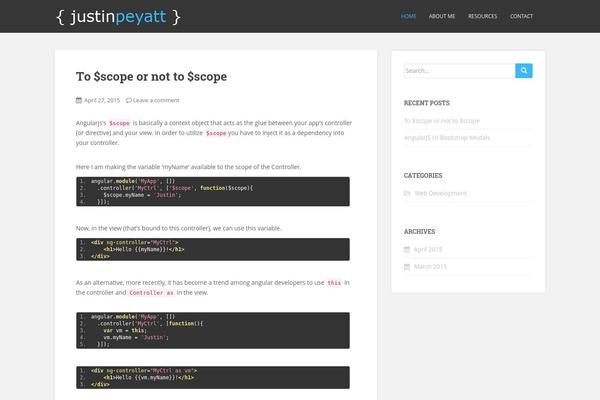Click calendar icon beside March 2015
The height and width of the screenshot is (400, 600).
tap(407, 266)
